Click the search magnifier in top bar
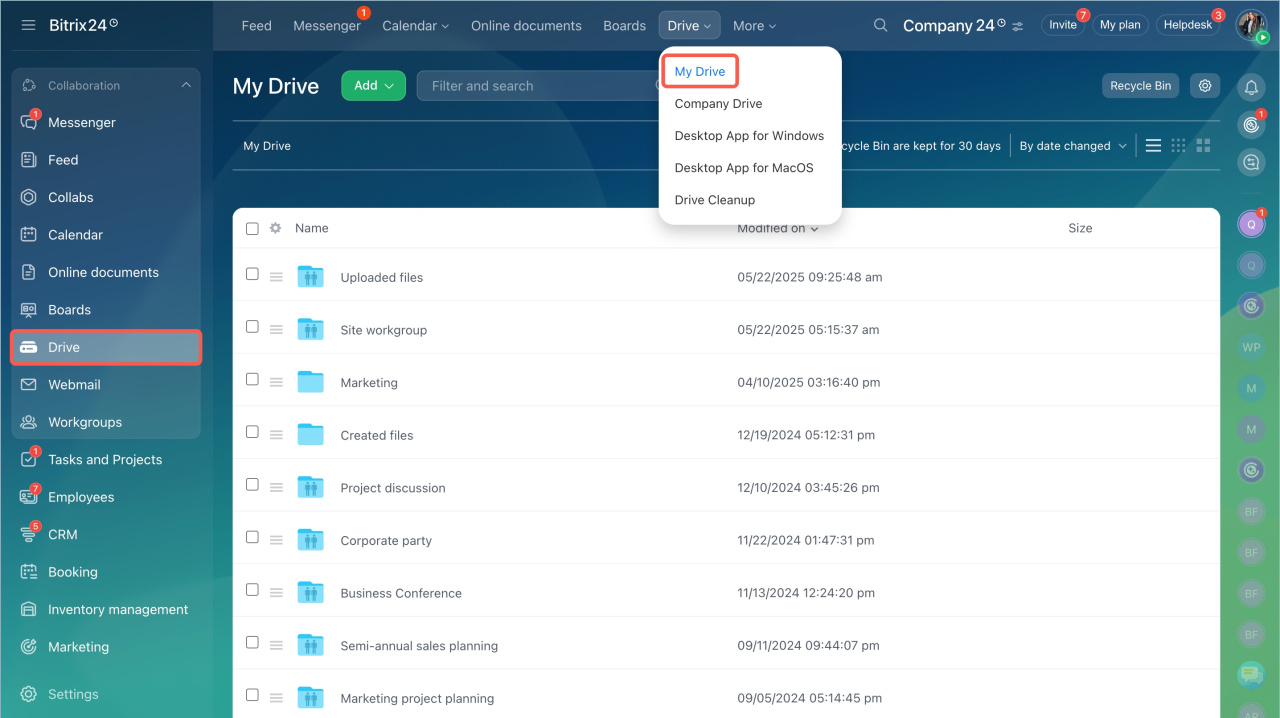1280x718 pixels. tap(880, 26)
